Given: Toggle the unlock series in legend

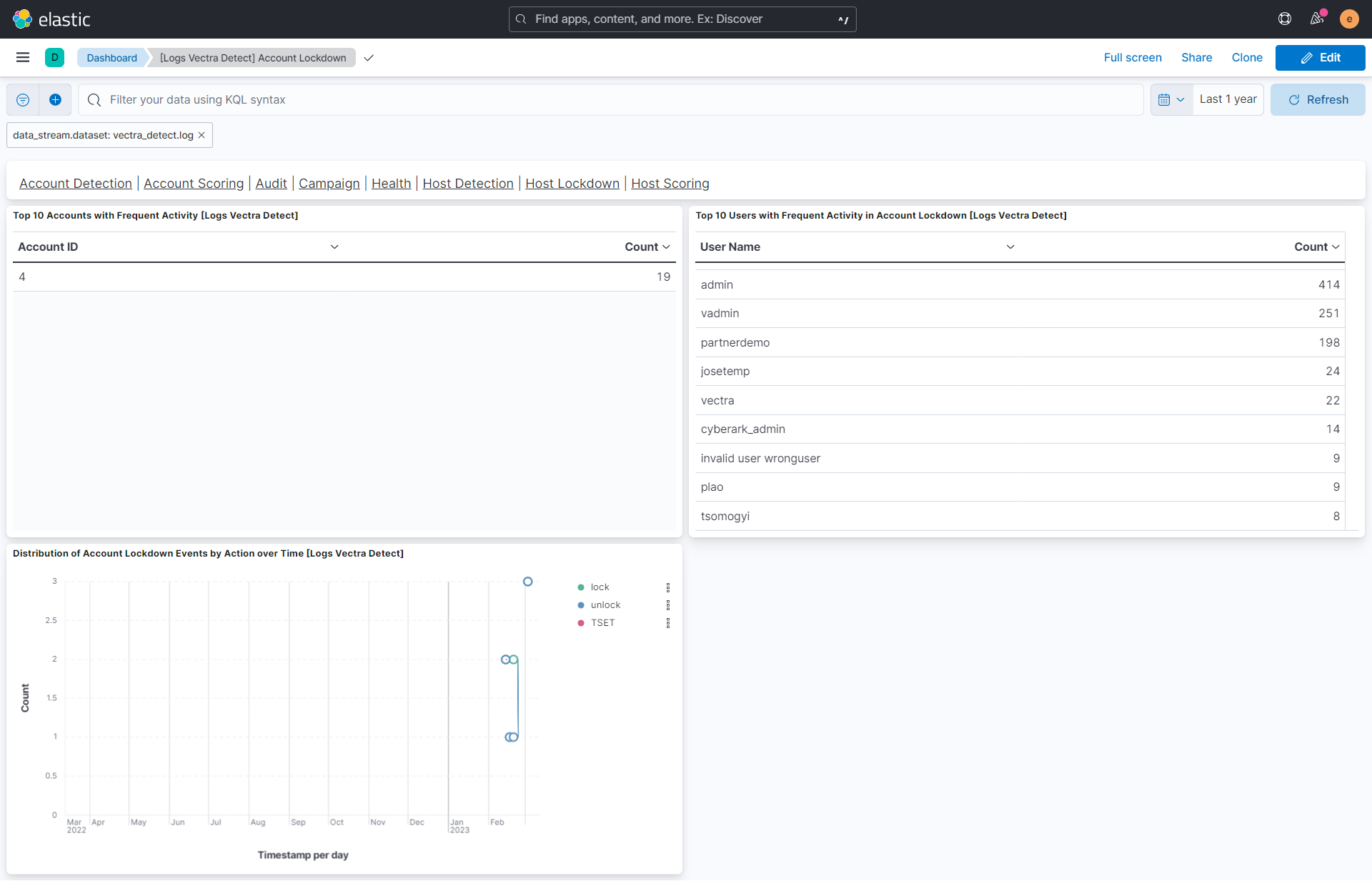Looking at the screenshot, I should (x=605, y=605).
